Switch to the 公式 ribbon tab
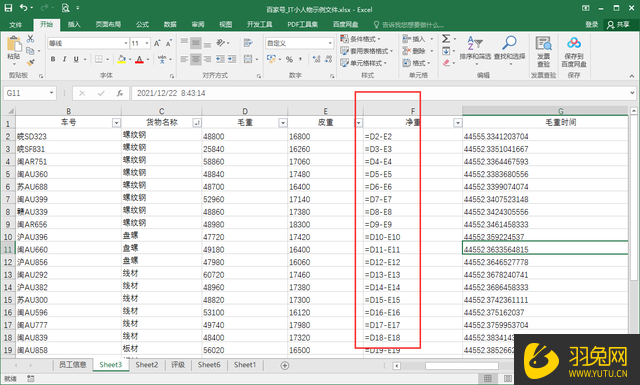Image resolution: width=640 pixels, height=385 pixels. pyautogui.click(x=142, y=24)
